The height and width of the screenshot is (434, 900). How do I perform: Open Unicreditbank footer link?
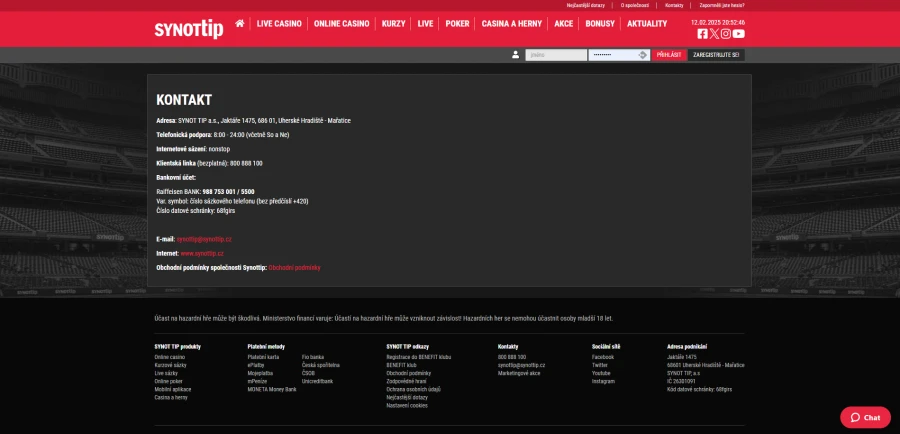317,381
